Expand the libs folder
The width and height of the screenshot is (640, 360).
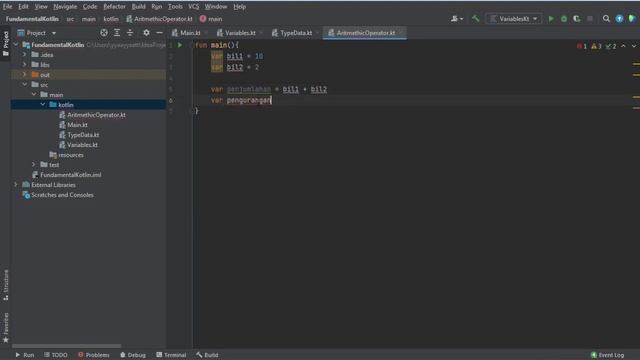click(24, 64)
